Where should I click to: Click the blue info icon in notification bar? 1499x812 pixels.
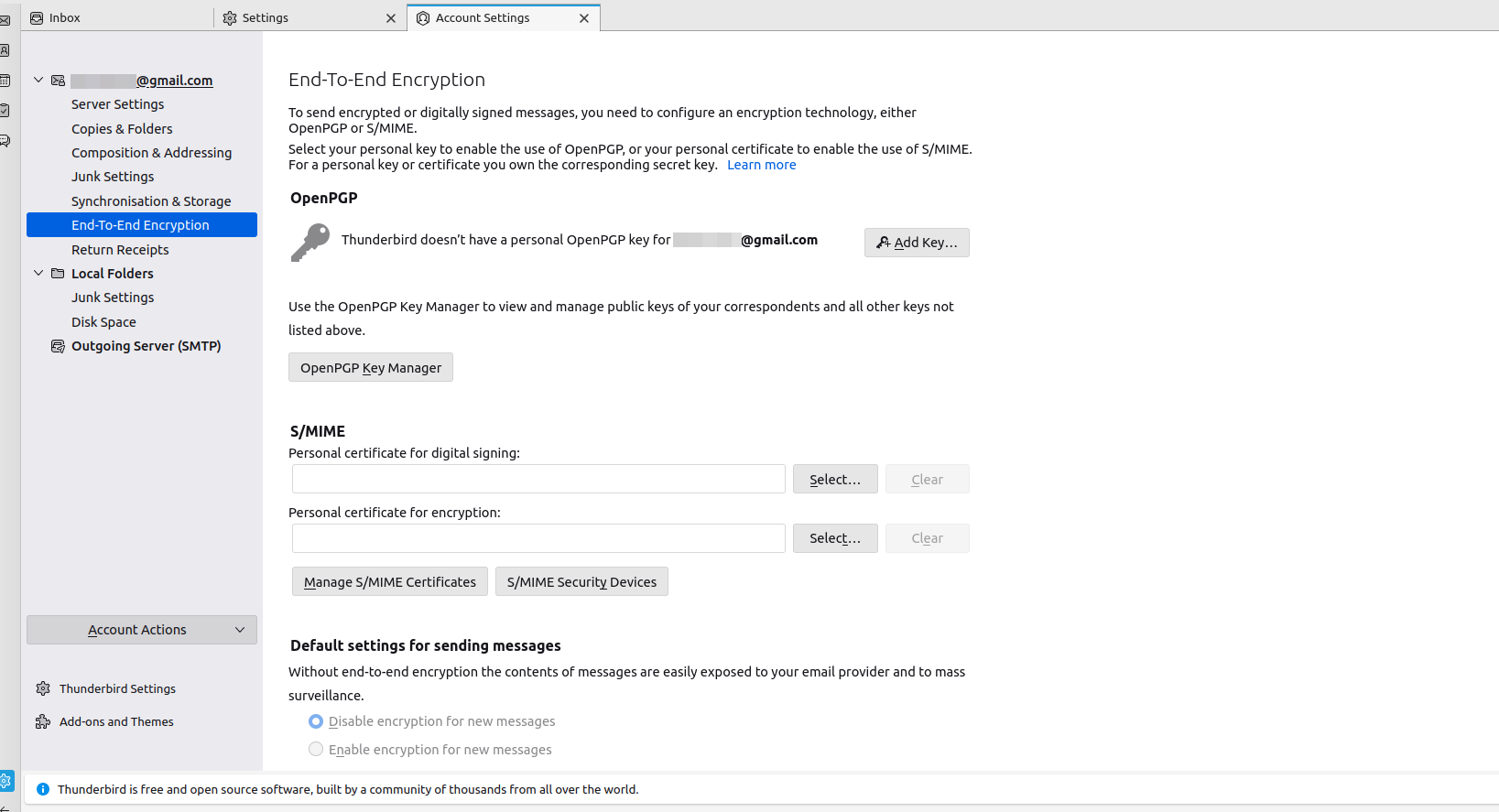point(43,789)
